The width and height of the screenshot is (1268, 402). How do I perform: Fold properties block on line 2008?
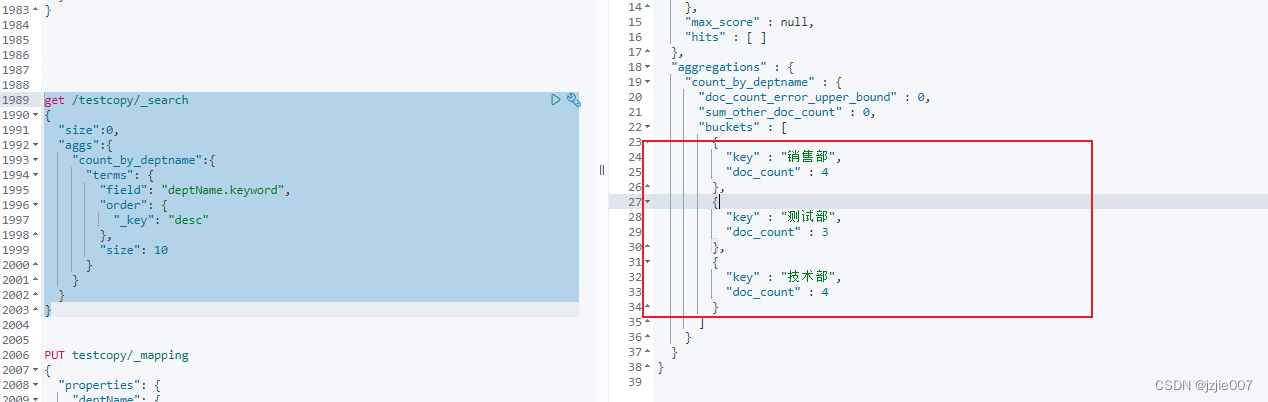tap(37, 385)
